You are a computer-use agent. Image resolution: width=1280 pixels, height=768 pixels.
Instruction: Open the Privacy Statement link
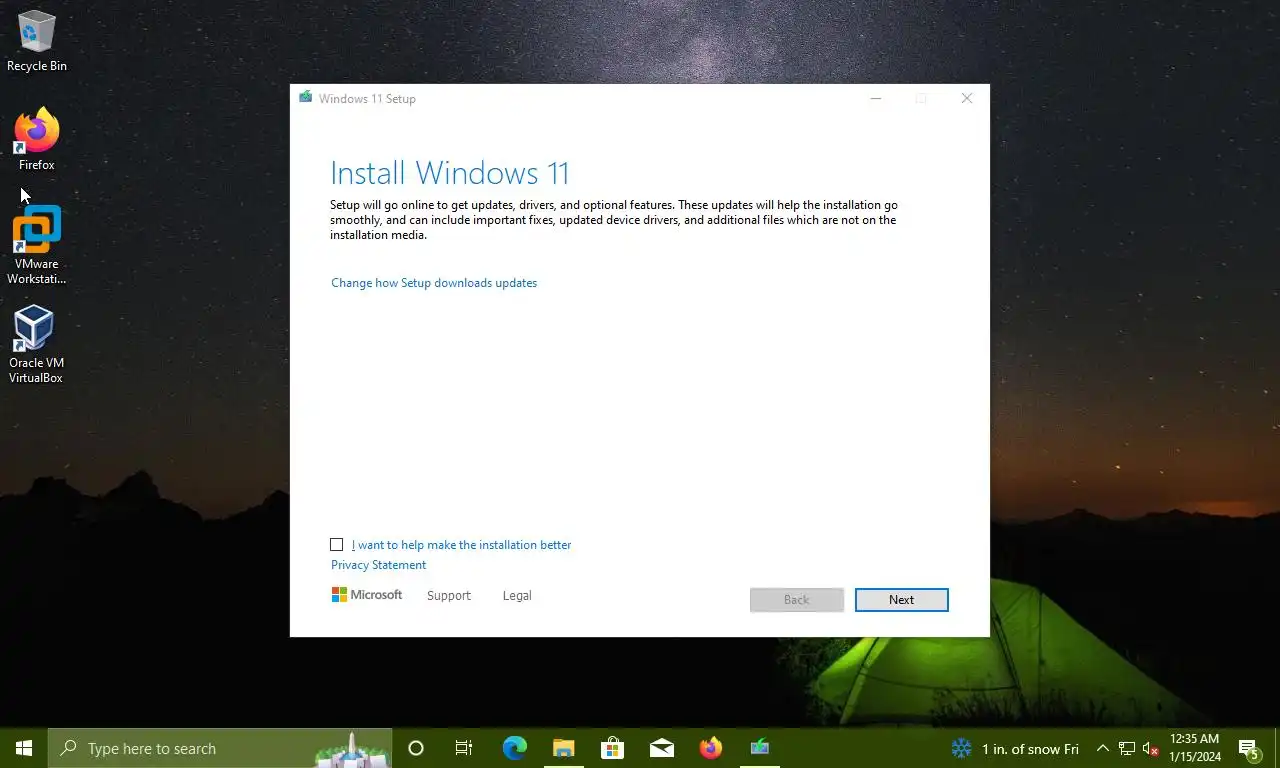point(378,565)
